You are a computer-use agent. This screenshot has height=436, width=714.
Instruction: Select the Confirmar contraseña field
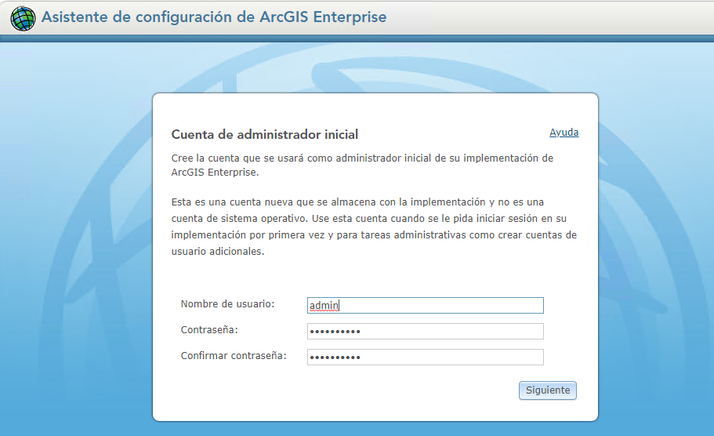point(425,357)
